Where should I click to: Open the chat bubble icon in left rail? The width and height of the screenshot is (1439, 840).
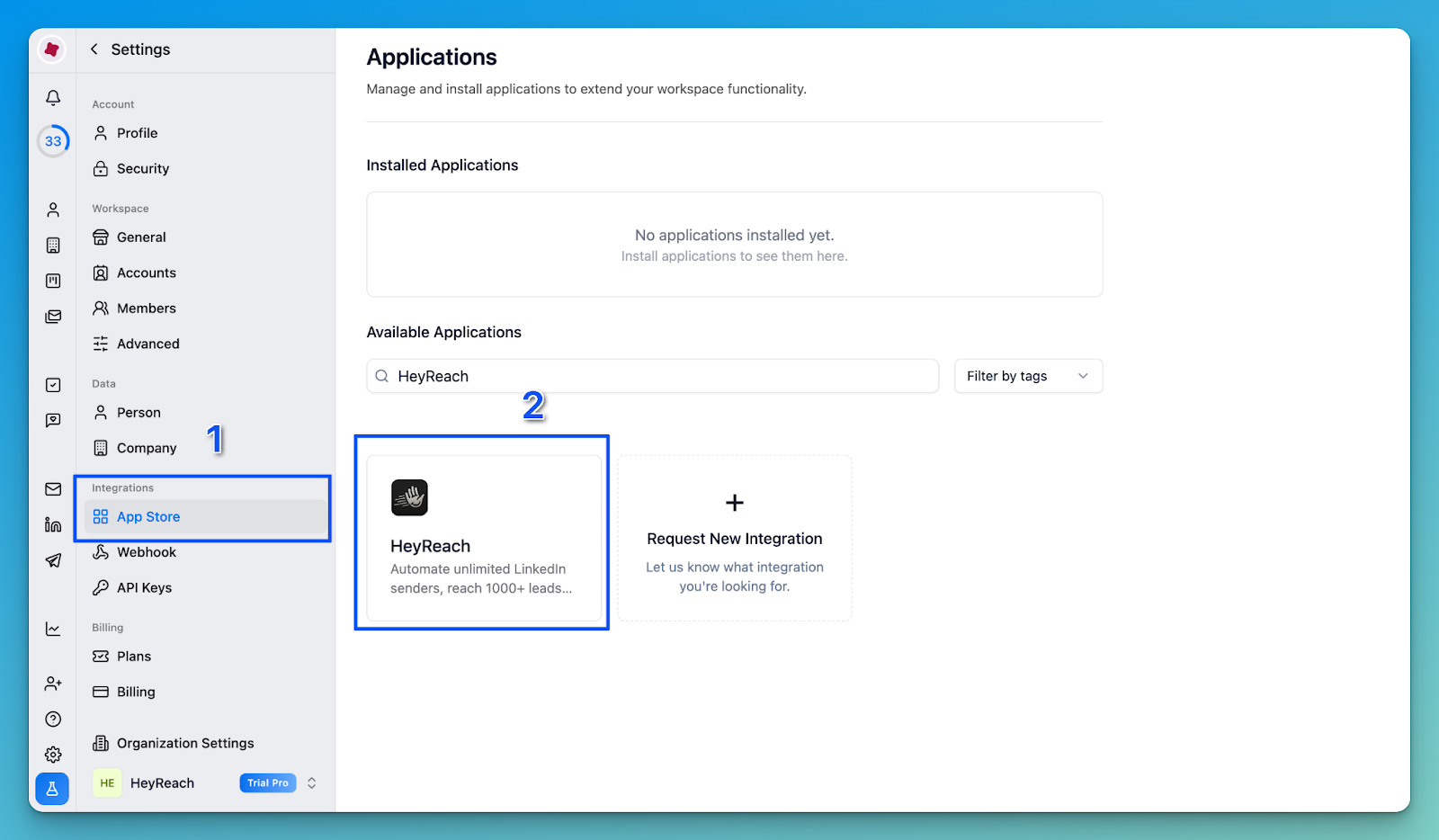point(53,420)
